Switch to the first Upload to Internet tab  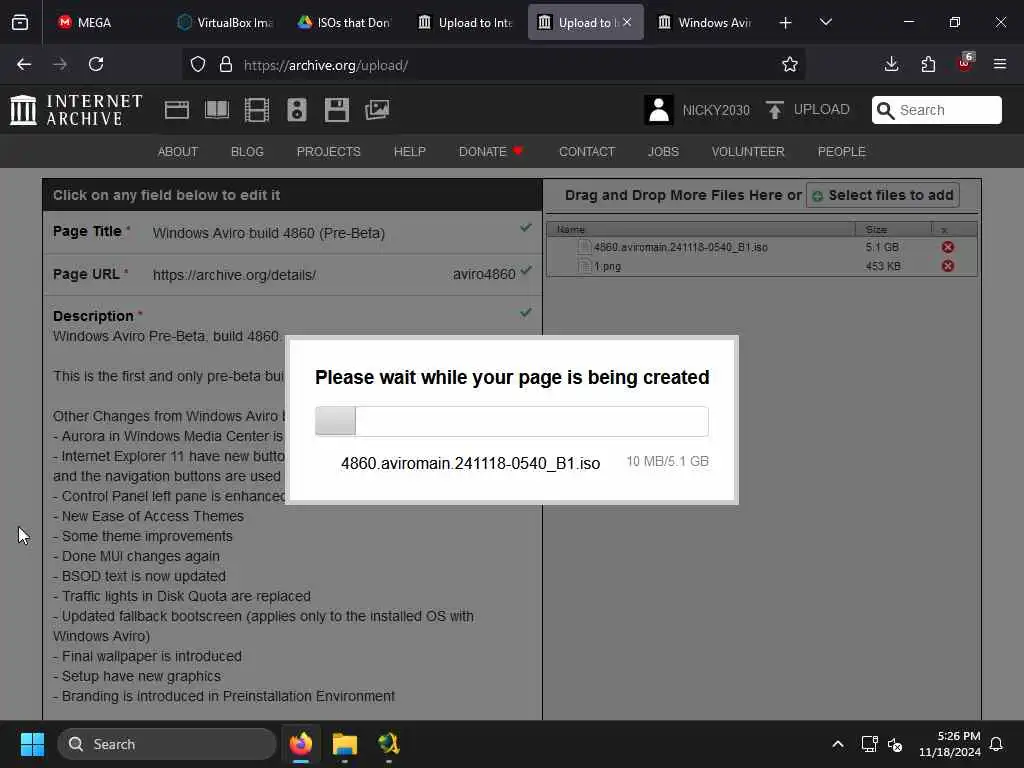(465, 22)
